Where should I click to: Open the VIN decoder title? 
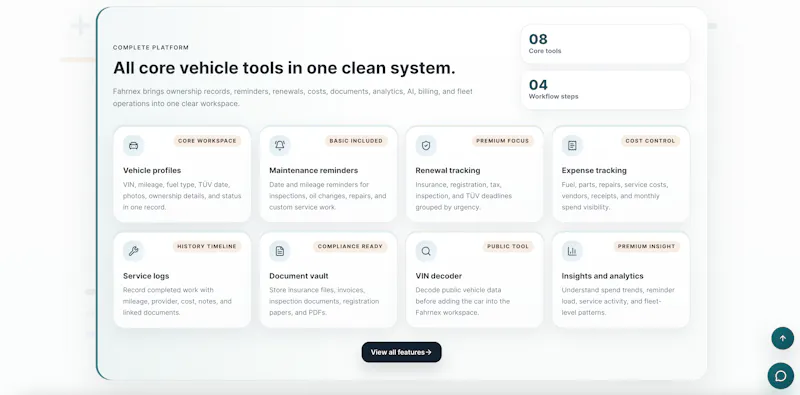click(439, 276)
